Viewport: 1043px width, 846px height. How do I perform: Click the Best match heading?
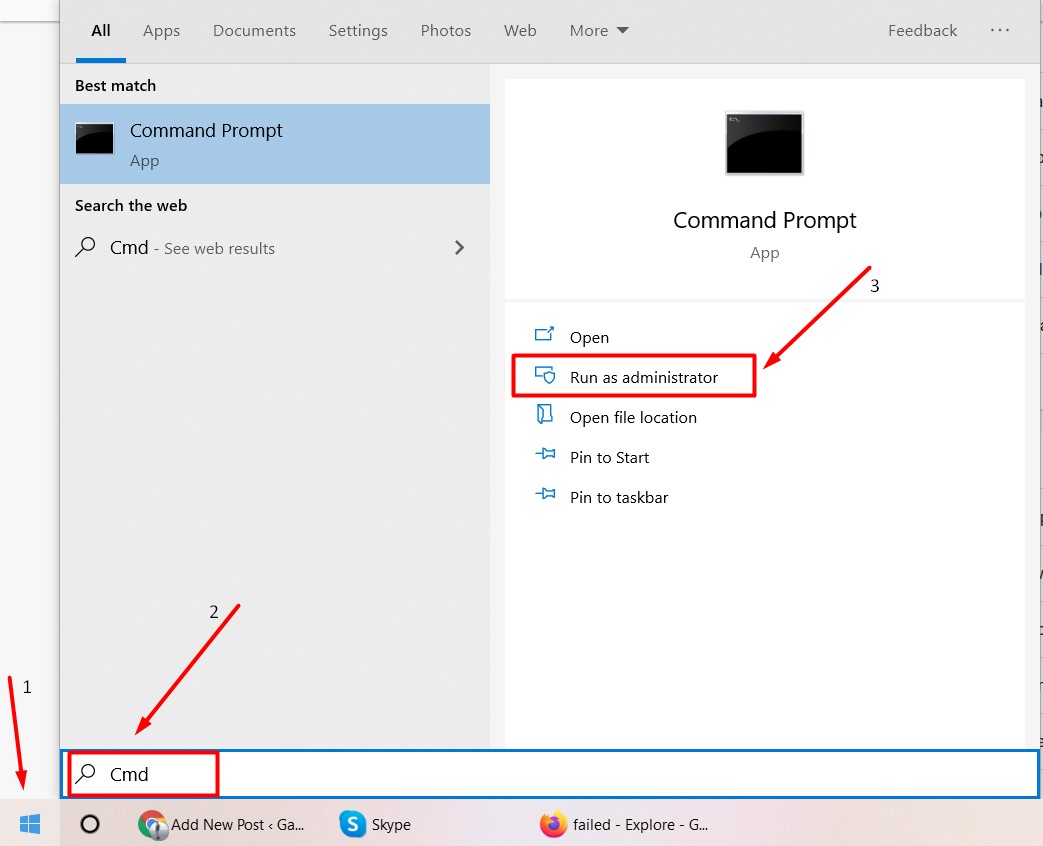tap(115, 86)
